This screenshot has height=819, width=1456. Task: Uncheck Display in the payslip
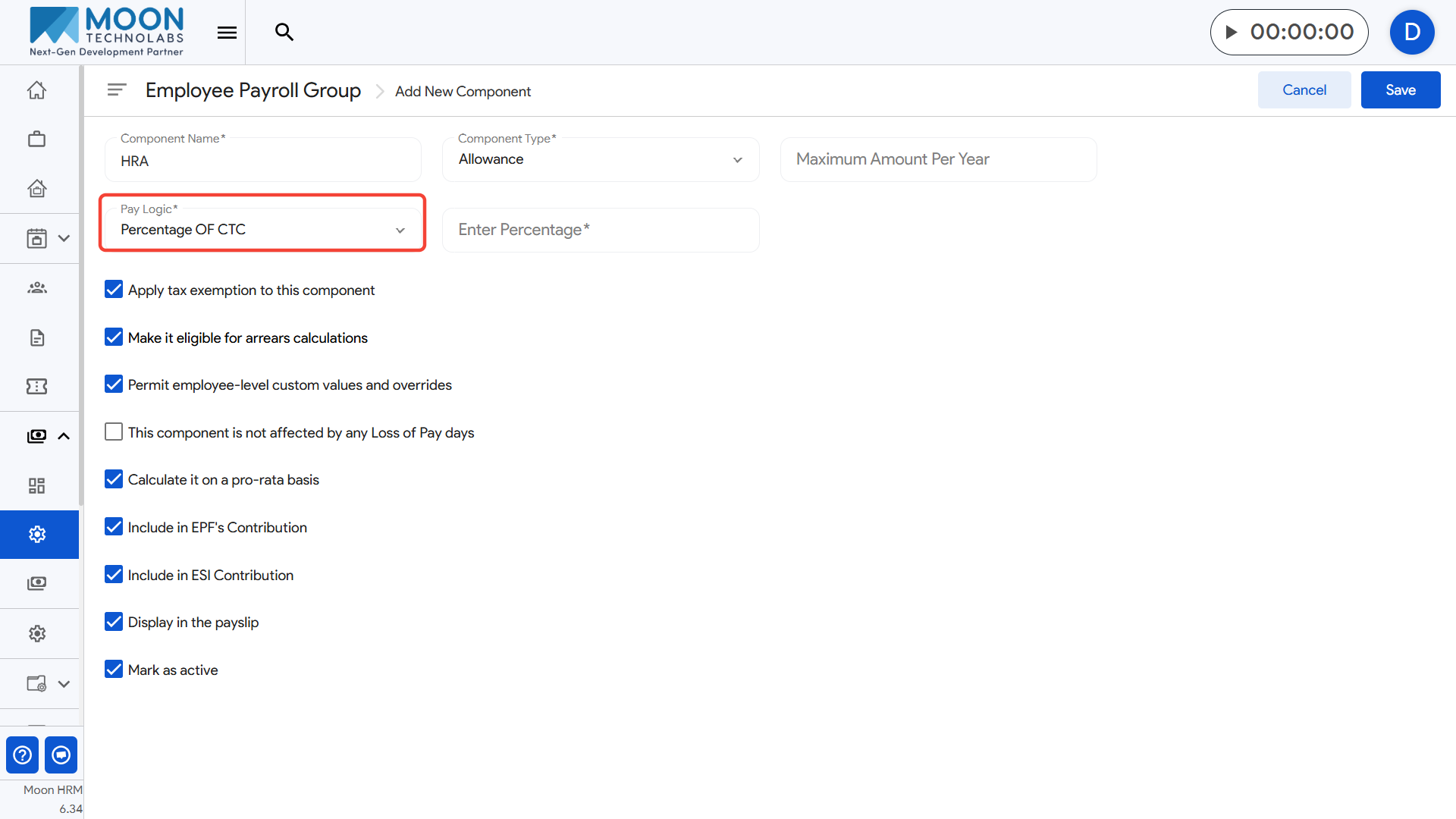click(114, 622)
